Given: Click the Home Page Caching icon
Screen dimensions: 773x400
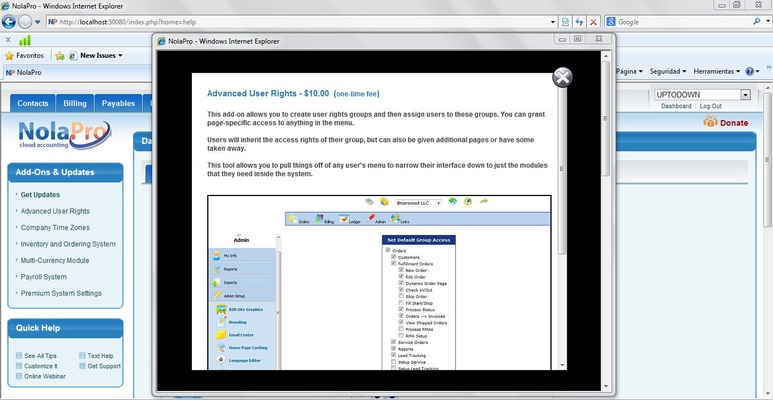Looking at the screenshot, I should (x=221, y=348).
